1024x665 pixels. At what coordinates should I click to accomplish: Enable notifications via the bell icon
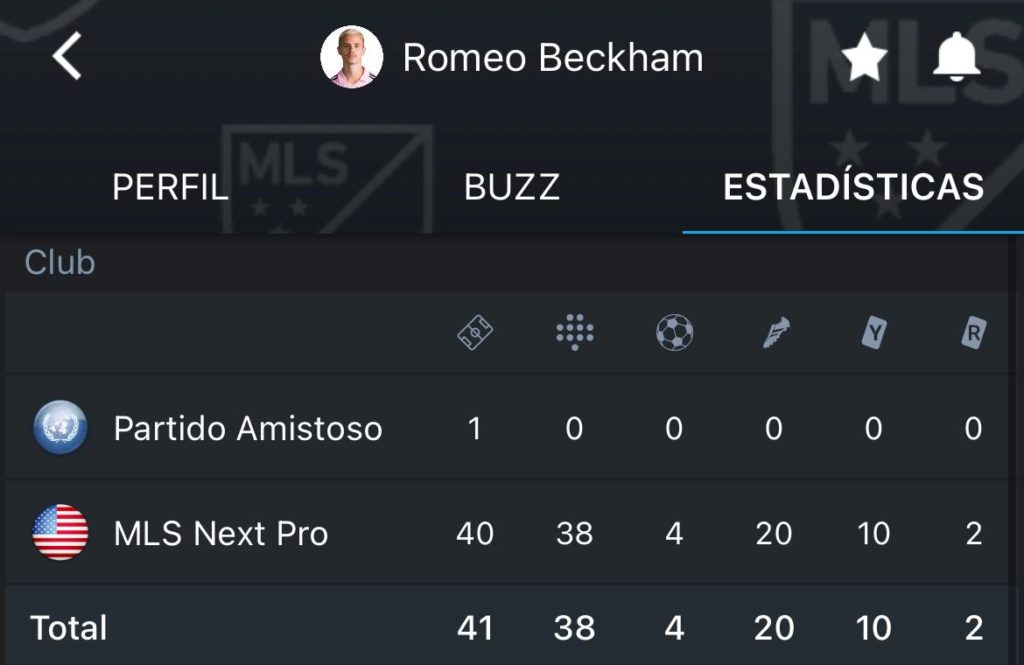coord(958,57)
